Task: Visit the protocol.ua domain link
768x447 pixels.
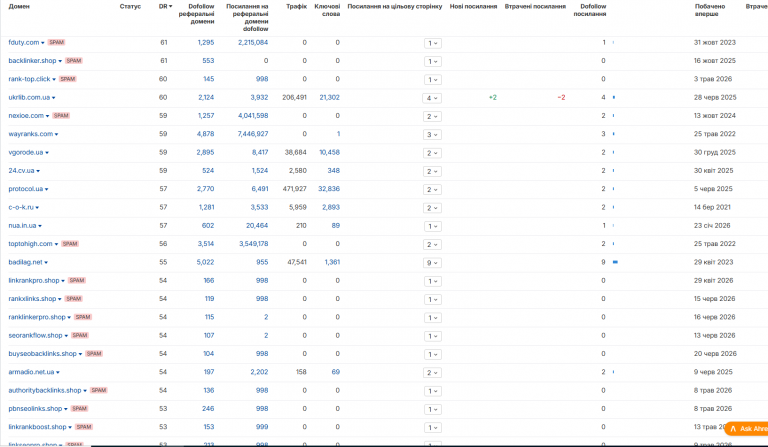Action: click(25, 189)
